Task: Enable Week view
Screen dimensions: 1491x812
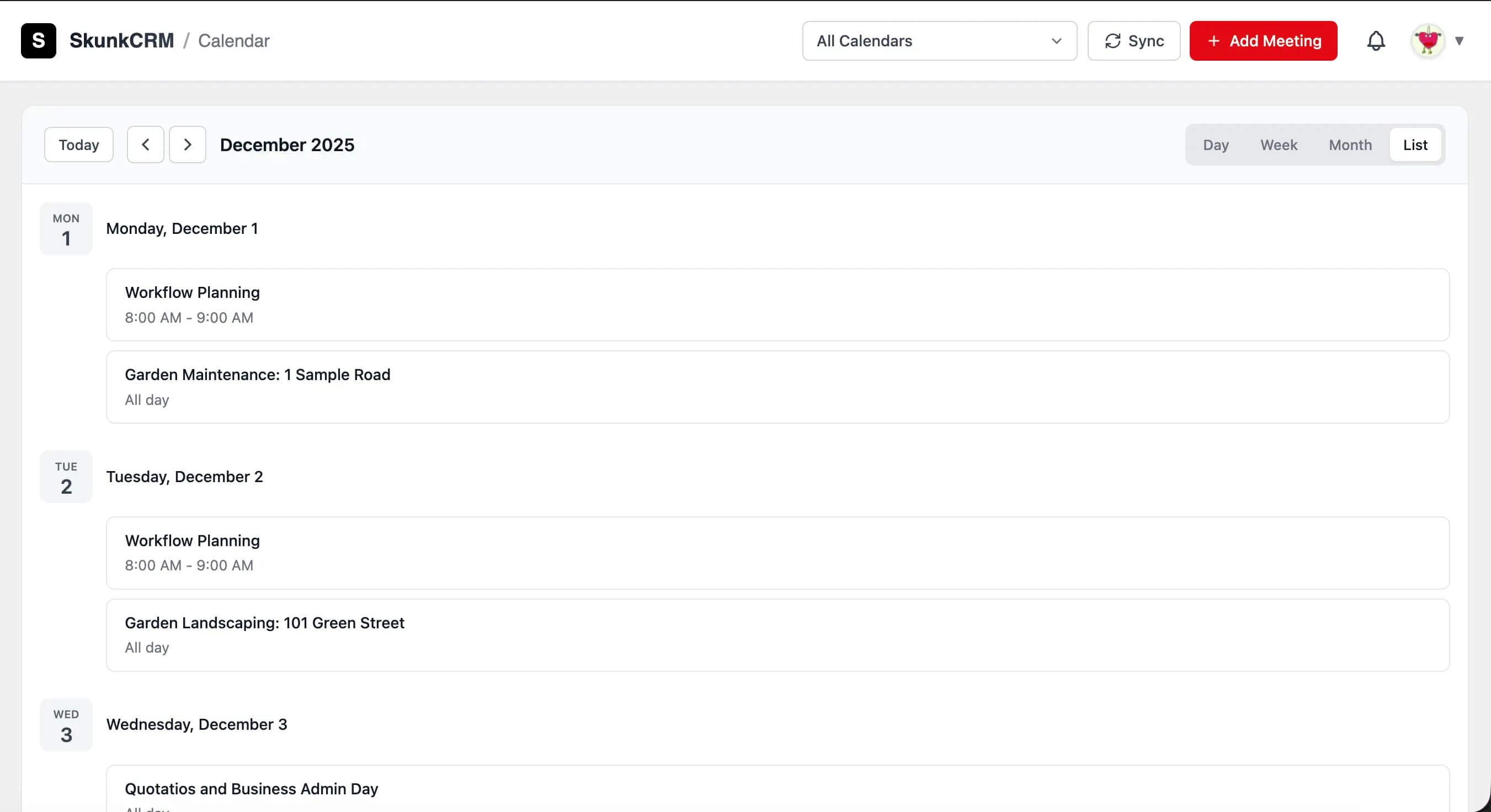Action: click(x=1279, y=145)
